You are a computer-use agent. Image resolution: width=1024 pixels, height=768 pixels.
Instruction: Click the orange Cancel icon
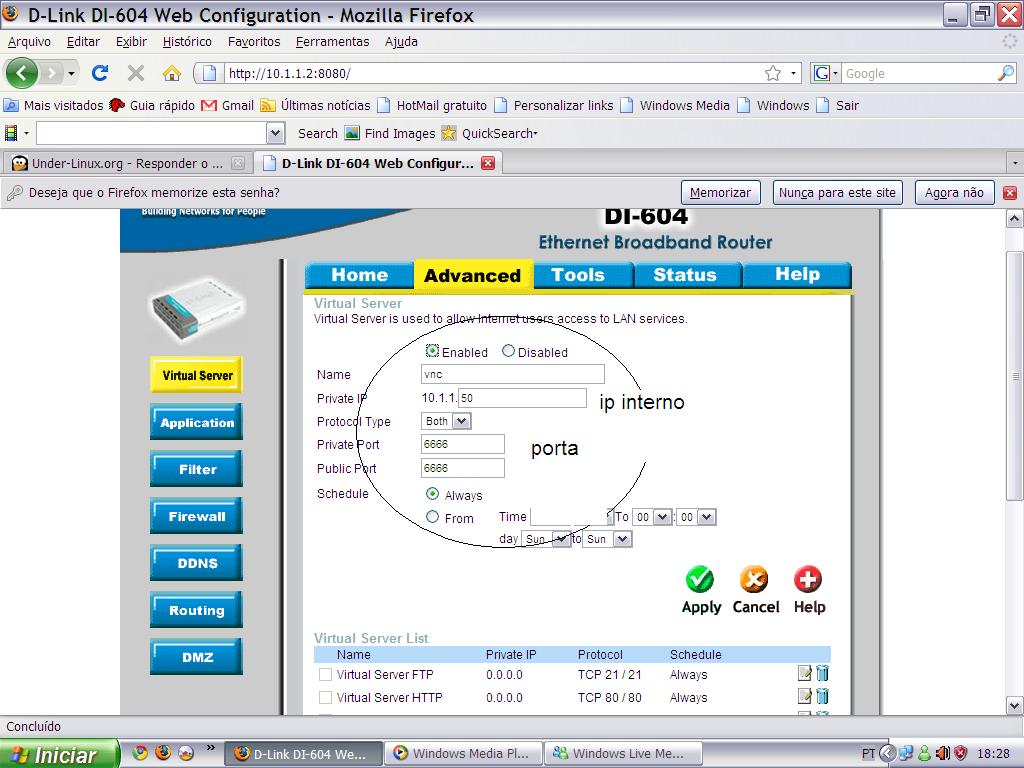pos(754,579)
